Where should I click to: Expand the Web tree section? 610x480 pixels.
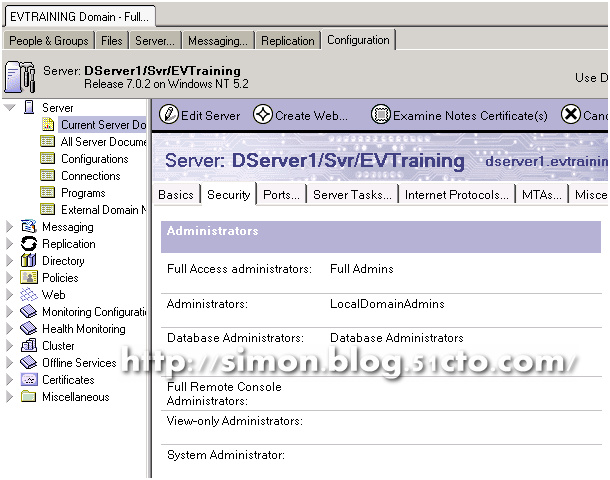pos(10,294)
